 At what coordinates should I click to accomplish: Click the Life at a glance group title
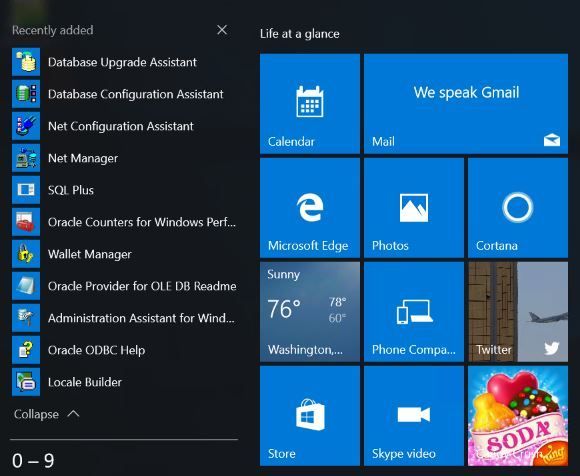[300, 34]
